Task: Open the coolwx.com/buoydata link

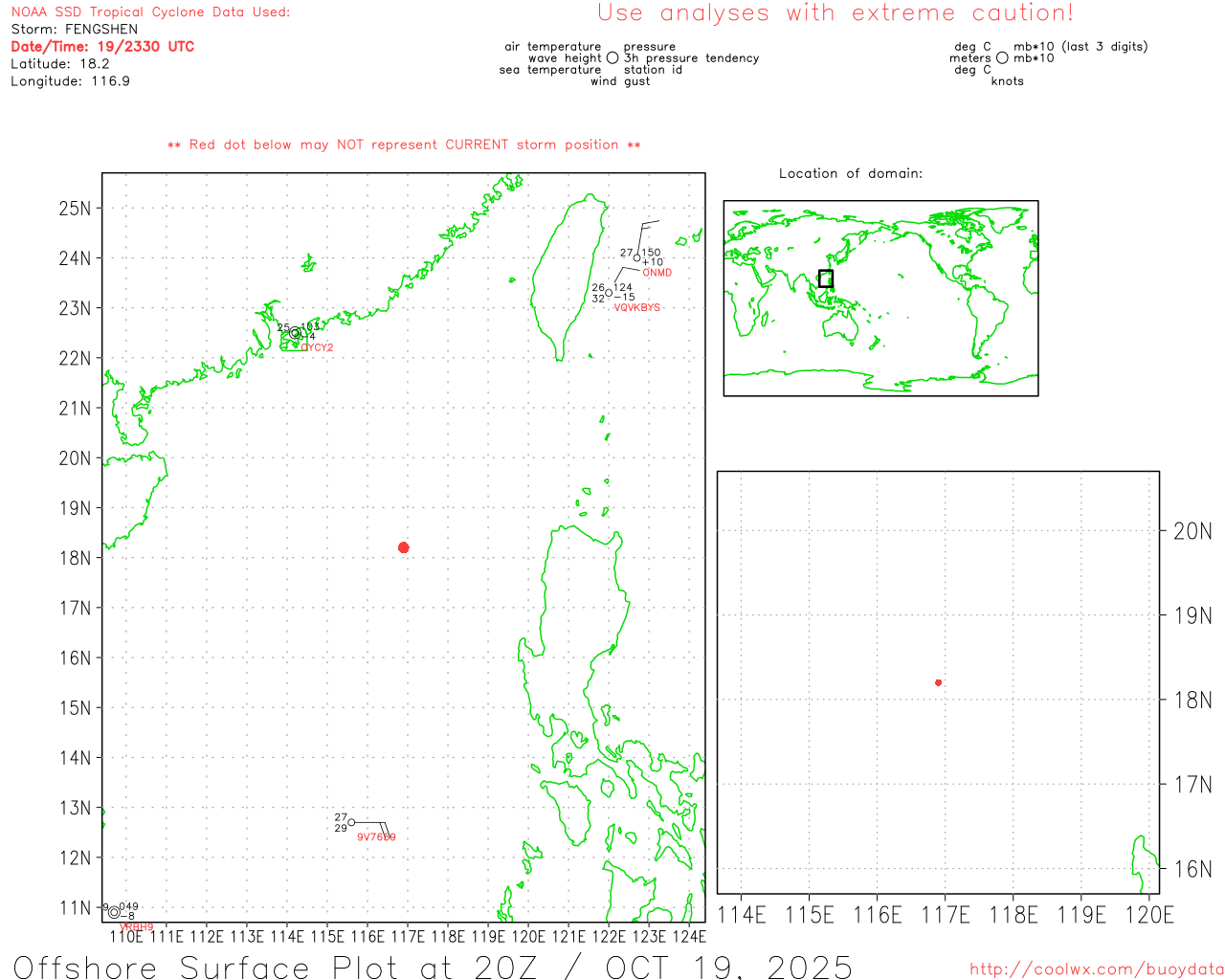Action: (x=1096, y=969)
